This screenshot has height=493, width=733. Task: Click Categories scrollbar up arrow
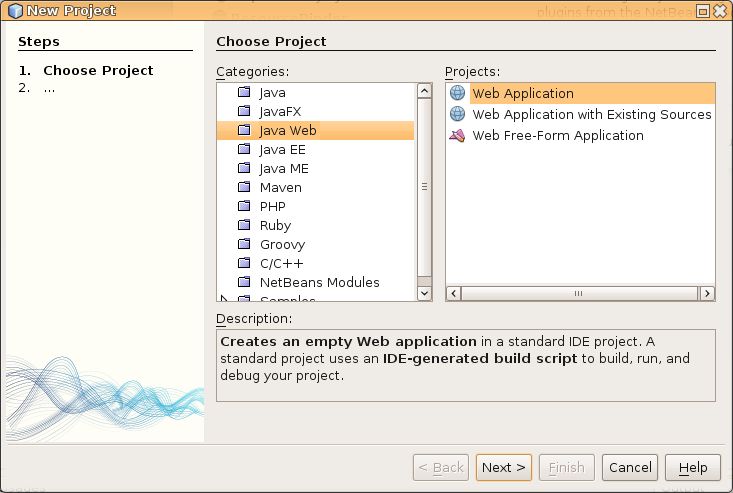[424, 91]
